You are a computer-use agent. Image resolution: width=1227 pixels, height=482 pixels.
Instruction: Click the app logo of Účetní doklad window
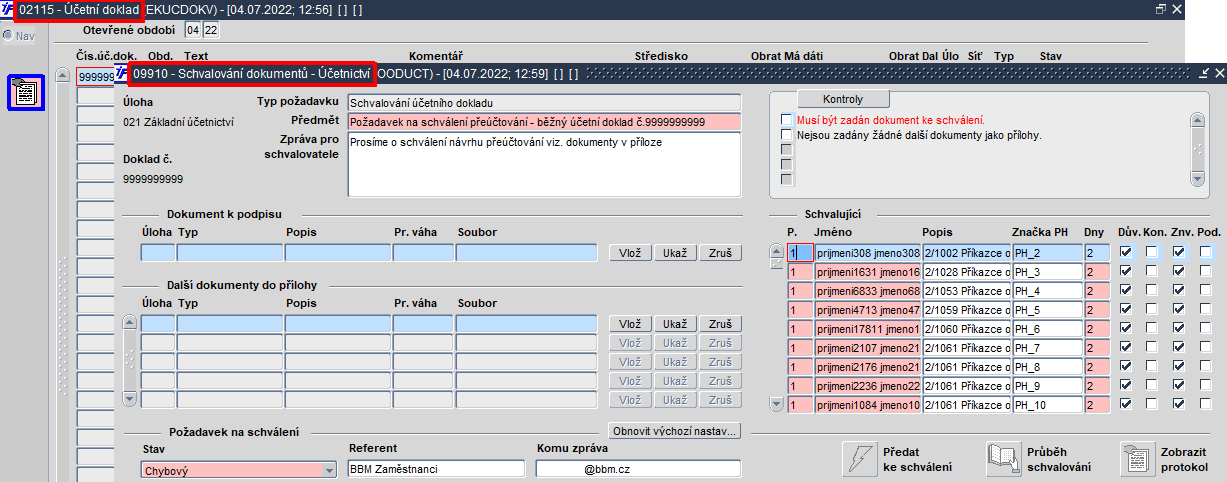[x=7, y=9]
